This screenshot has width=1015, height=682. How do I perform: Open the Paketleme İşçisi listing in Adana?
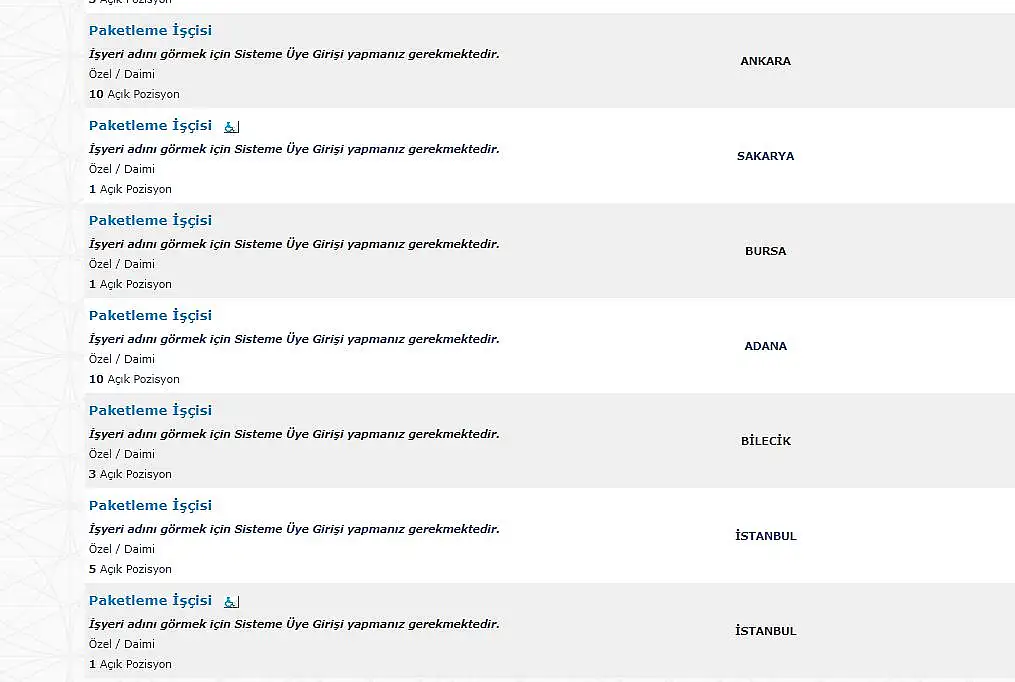pyautogui.click(x=150, y=316)
